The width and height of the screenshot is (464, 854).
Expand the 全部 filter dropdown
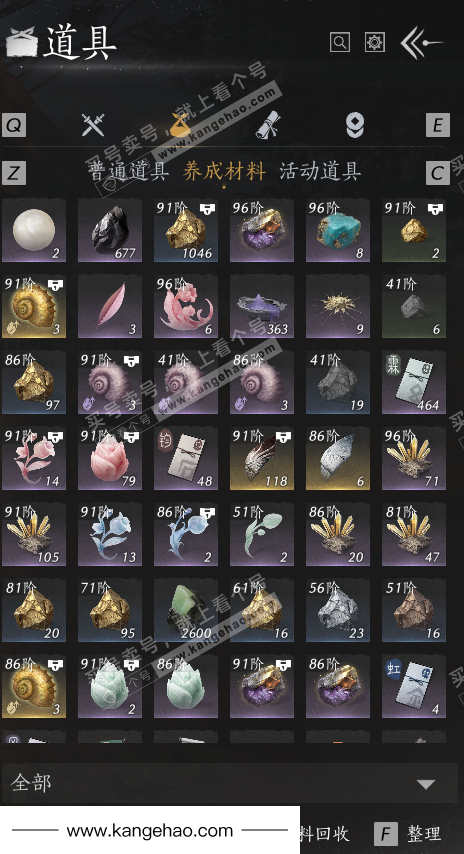pos(228,783)
